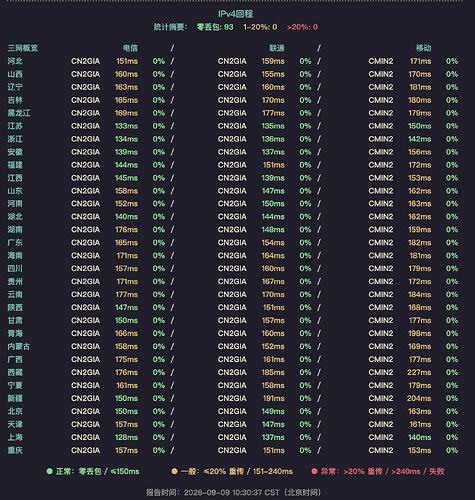The height and width of the screenshot is (500, 475).
Task: Click the '175ms' 电信 latency for 广西
Action: (127, 359)
